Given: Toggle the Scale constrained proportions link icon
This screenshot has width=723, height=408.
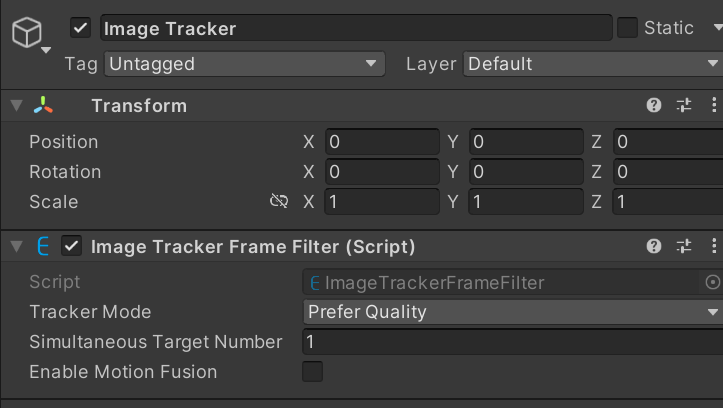Looking at the screenshot, I should 279,201.
